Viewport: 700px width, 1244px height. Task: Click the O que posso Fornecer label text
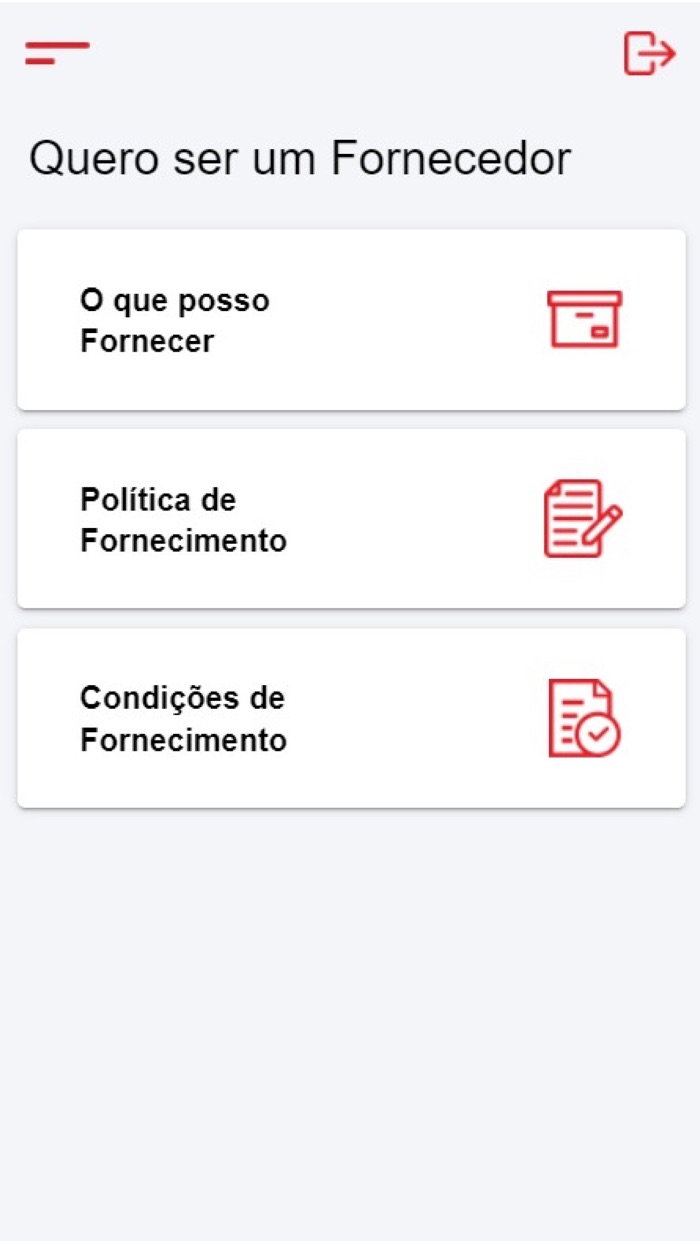(174, 320)
